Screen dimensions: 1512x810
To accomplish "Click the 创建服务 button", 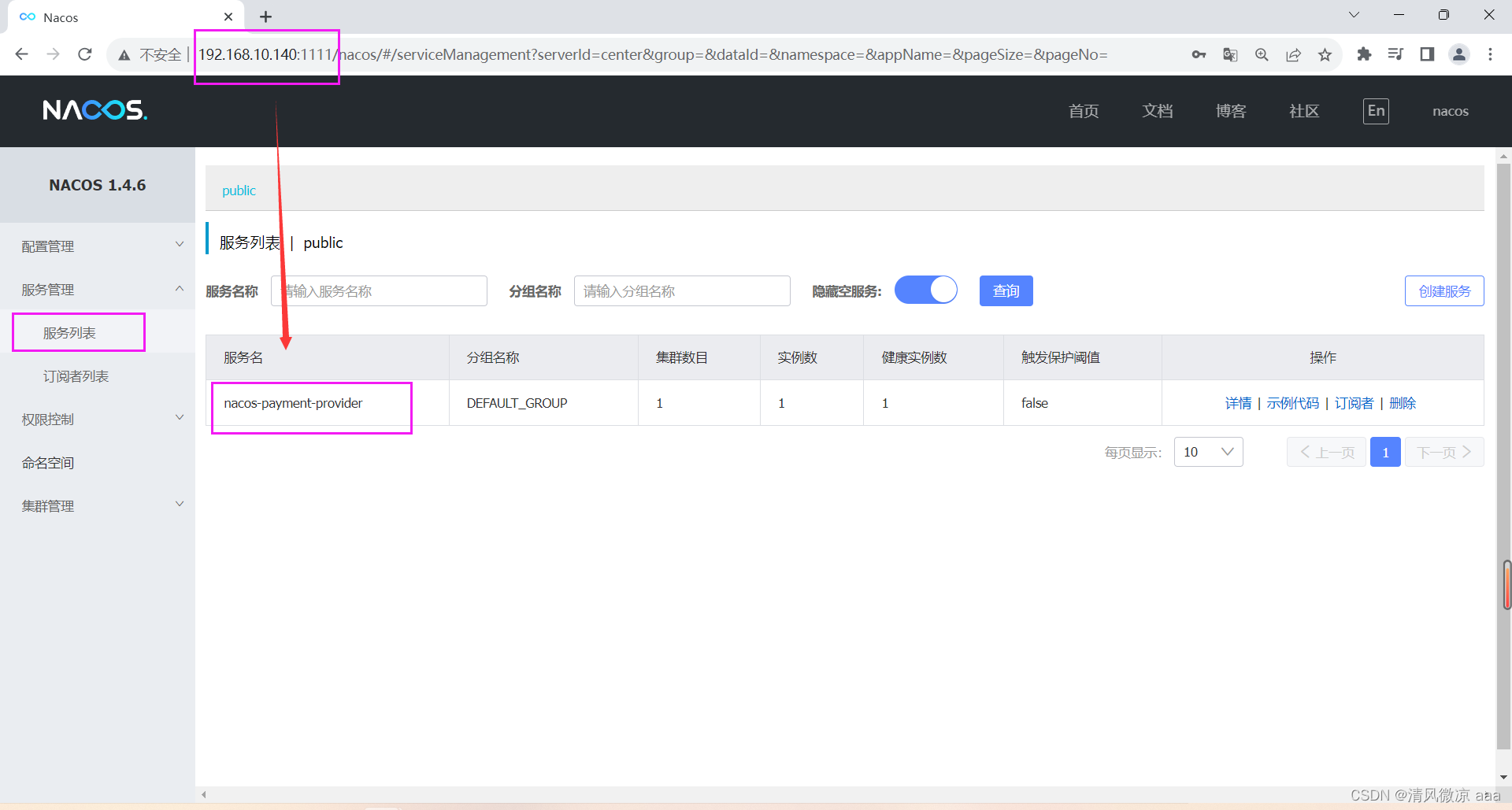I will (1444, 290).
